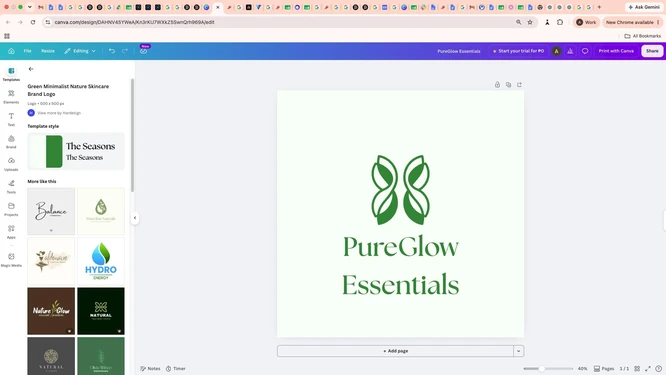This screenshot has height=375, width=666.
Task: Open the Templates sidebar tab
Action: 11,74
